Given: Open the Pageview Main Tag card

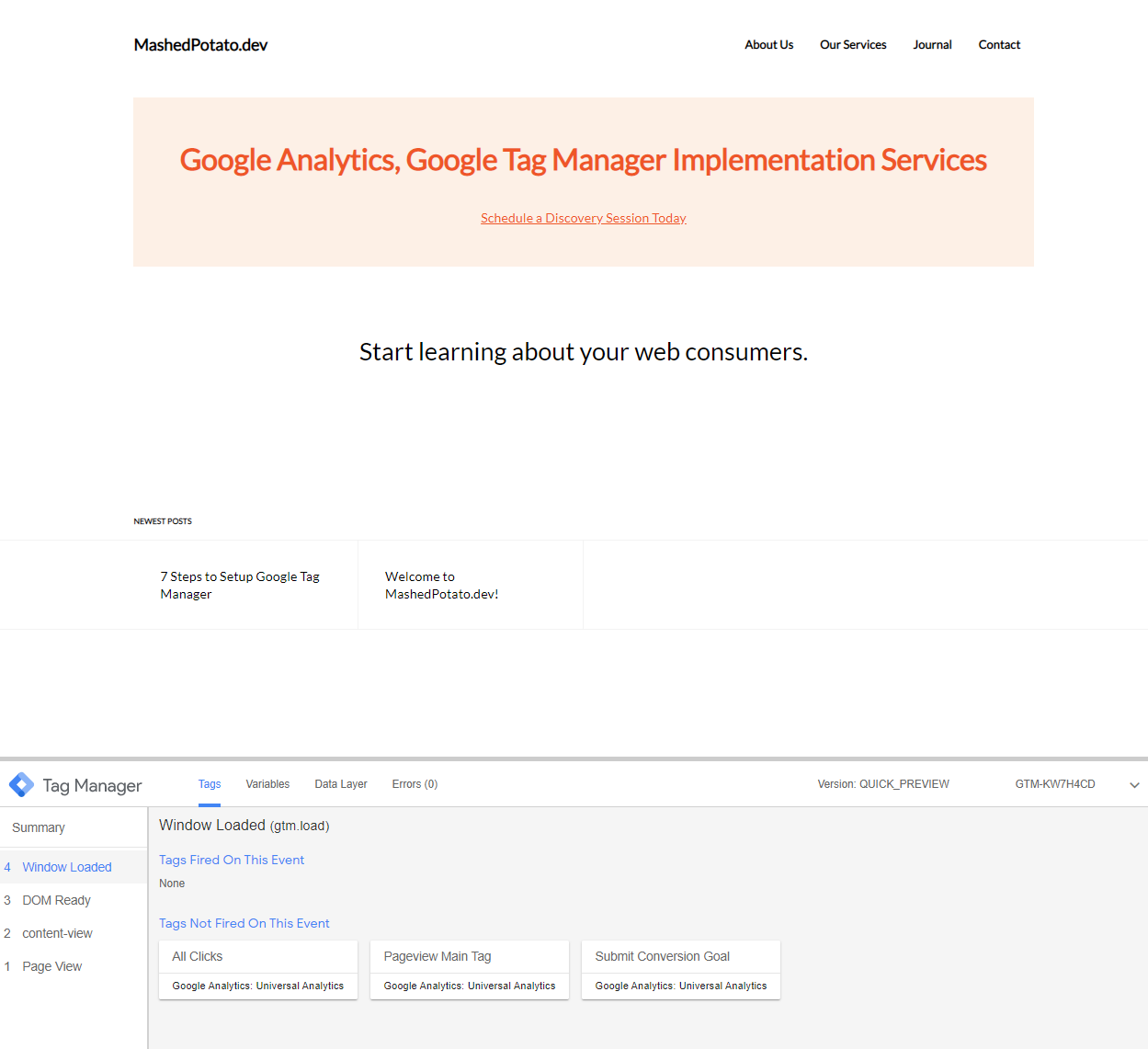Looking at the screenshot, I should [x=470, y=970].
